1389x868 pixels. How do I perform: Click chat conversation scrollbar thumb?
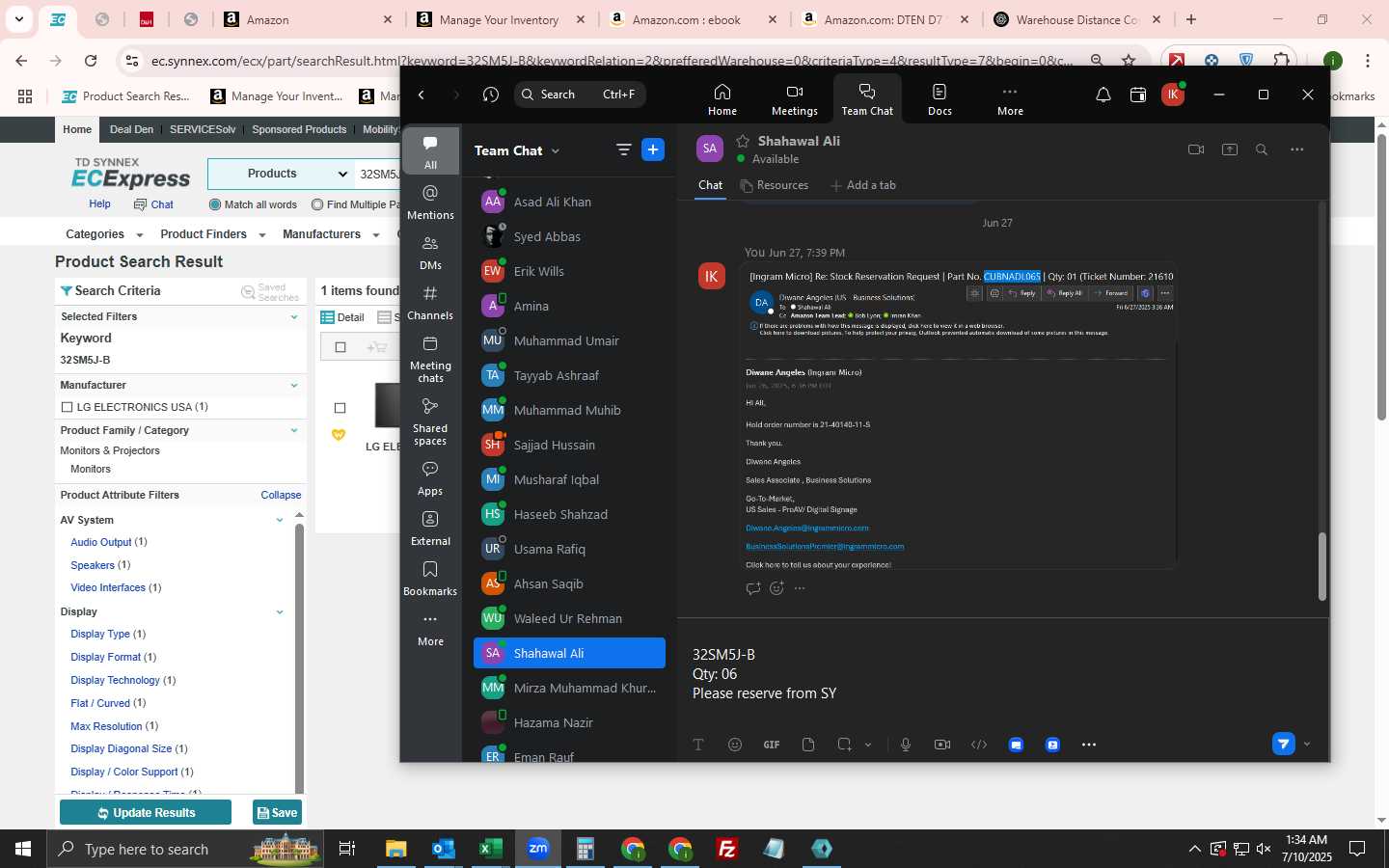tap(1321, 566)
